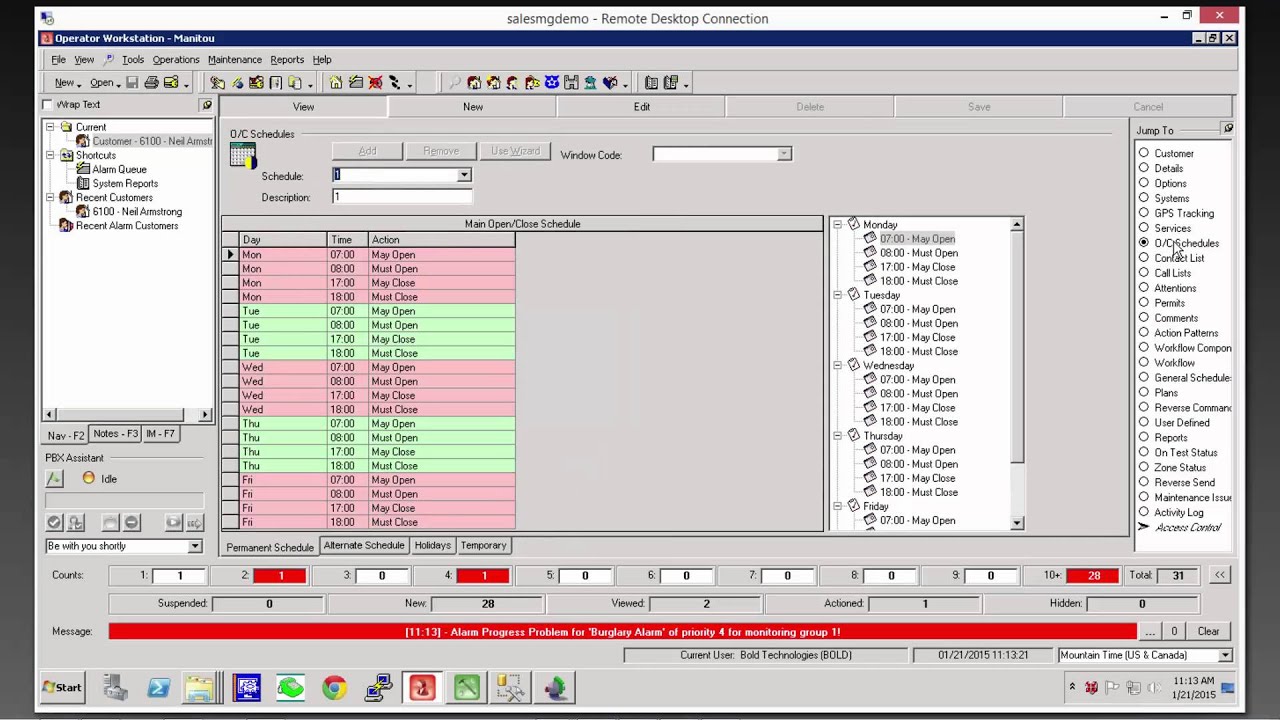Select the Activity Log radio option
The height and width of the screenshot is (720, 1280).
tap(1144, 512)
